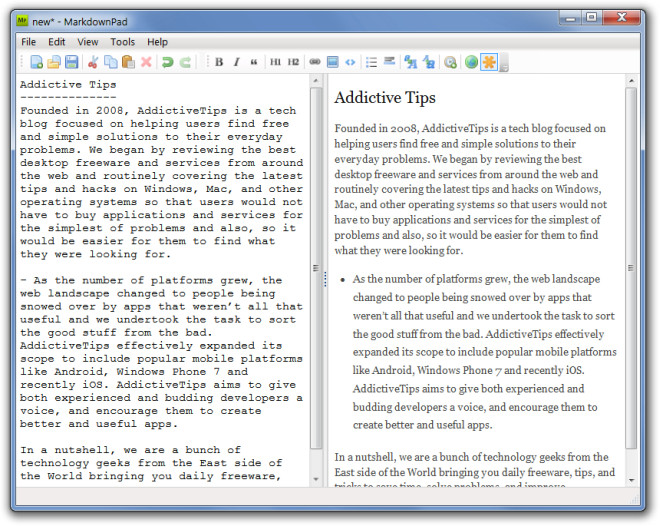
Task: Click the editor scrollbar down arrow
Action: (316, 479)
